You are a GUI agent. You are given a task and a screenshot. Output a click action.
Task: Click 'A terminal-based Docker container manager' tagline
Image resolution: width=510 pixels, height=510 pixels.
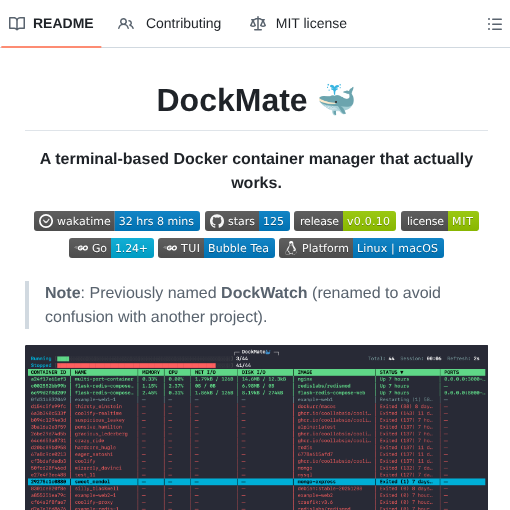(x=256, y=170)
